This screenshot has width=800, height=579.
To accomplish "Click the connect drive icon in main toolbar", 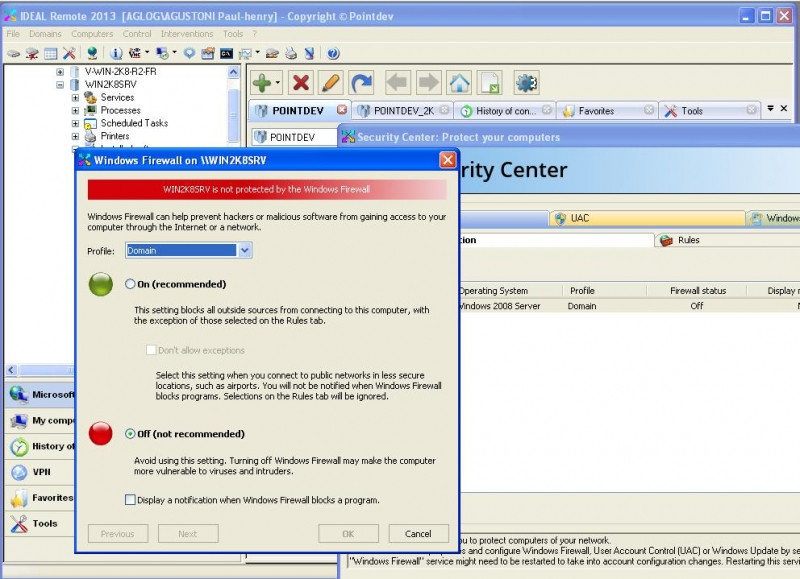I will 13,54.
